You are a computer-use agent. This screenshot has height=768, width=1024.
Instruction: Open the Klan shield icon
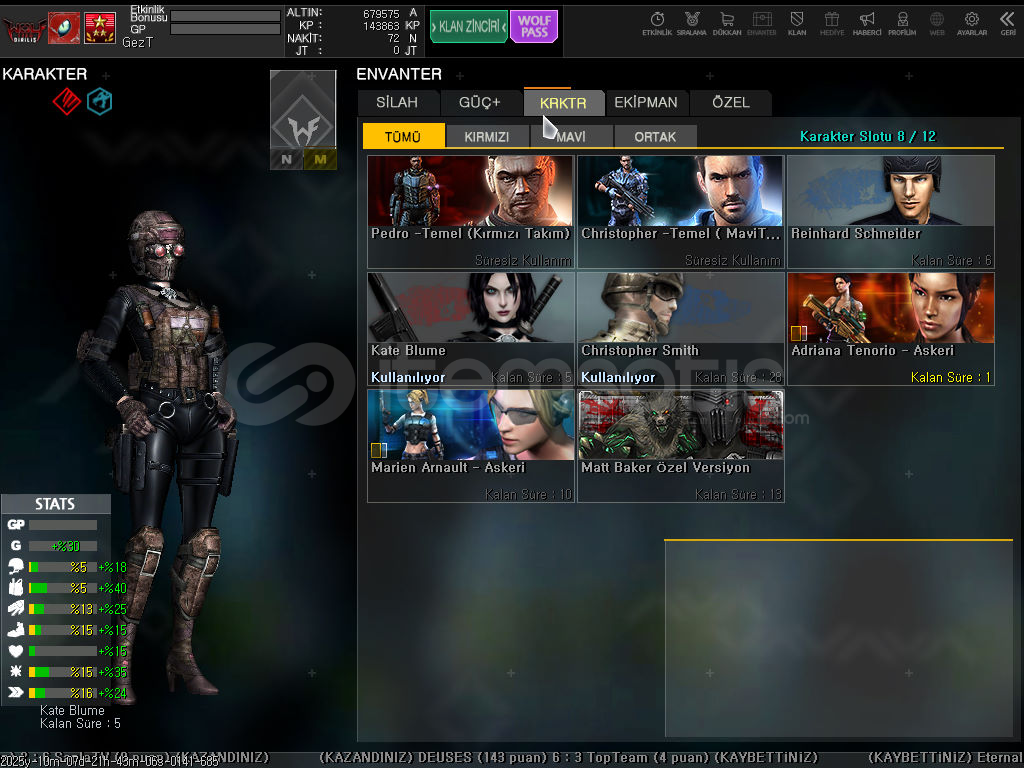(797, 21)
